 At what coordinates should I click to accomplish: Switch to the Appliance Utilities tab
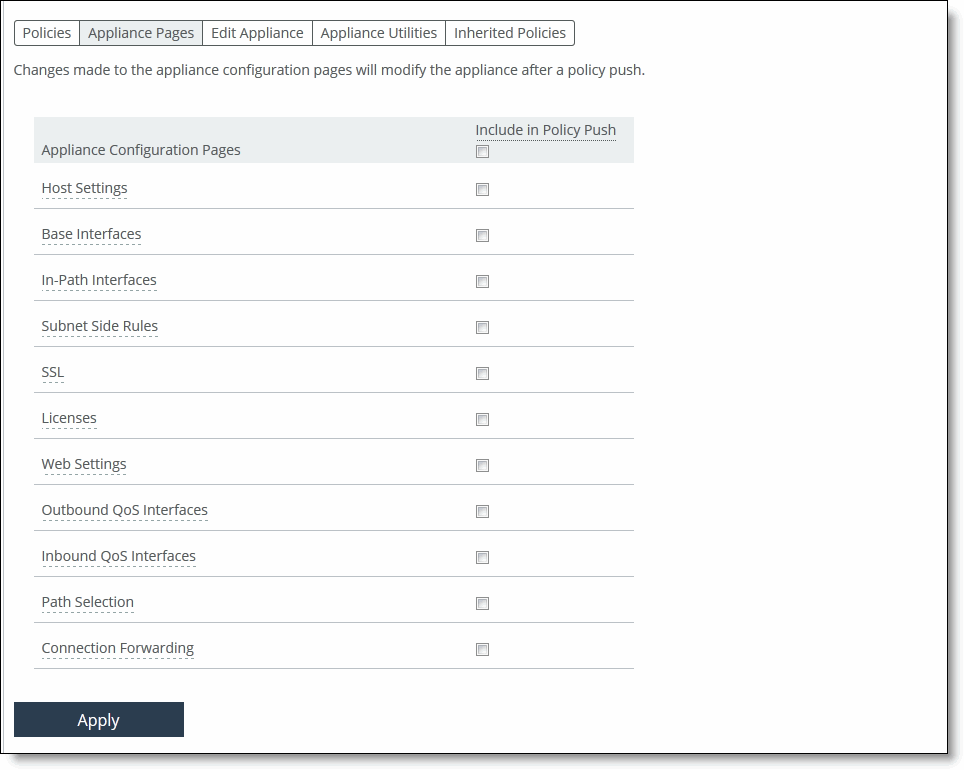(378, 32)
